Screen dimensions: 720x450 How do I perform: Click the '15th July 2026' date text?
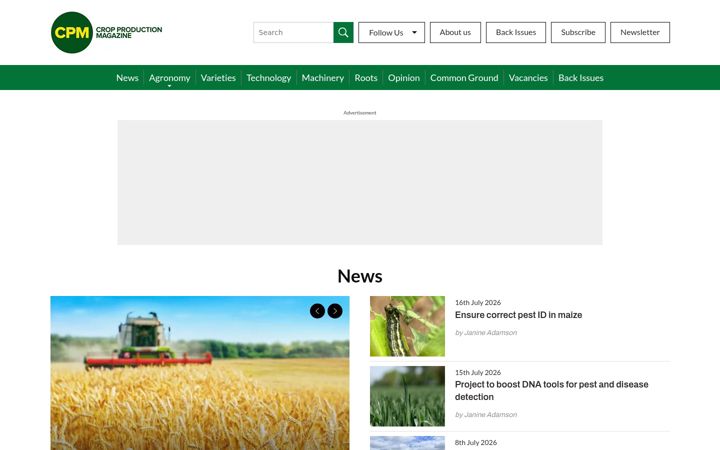478,372
